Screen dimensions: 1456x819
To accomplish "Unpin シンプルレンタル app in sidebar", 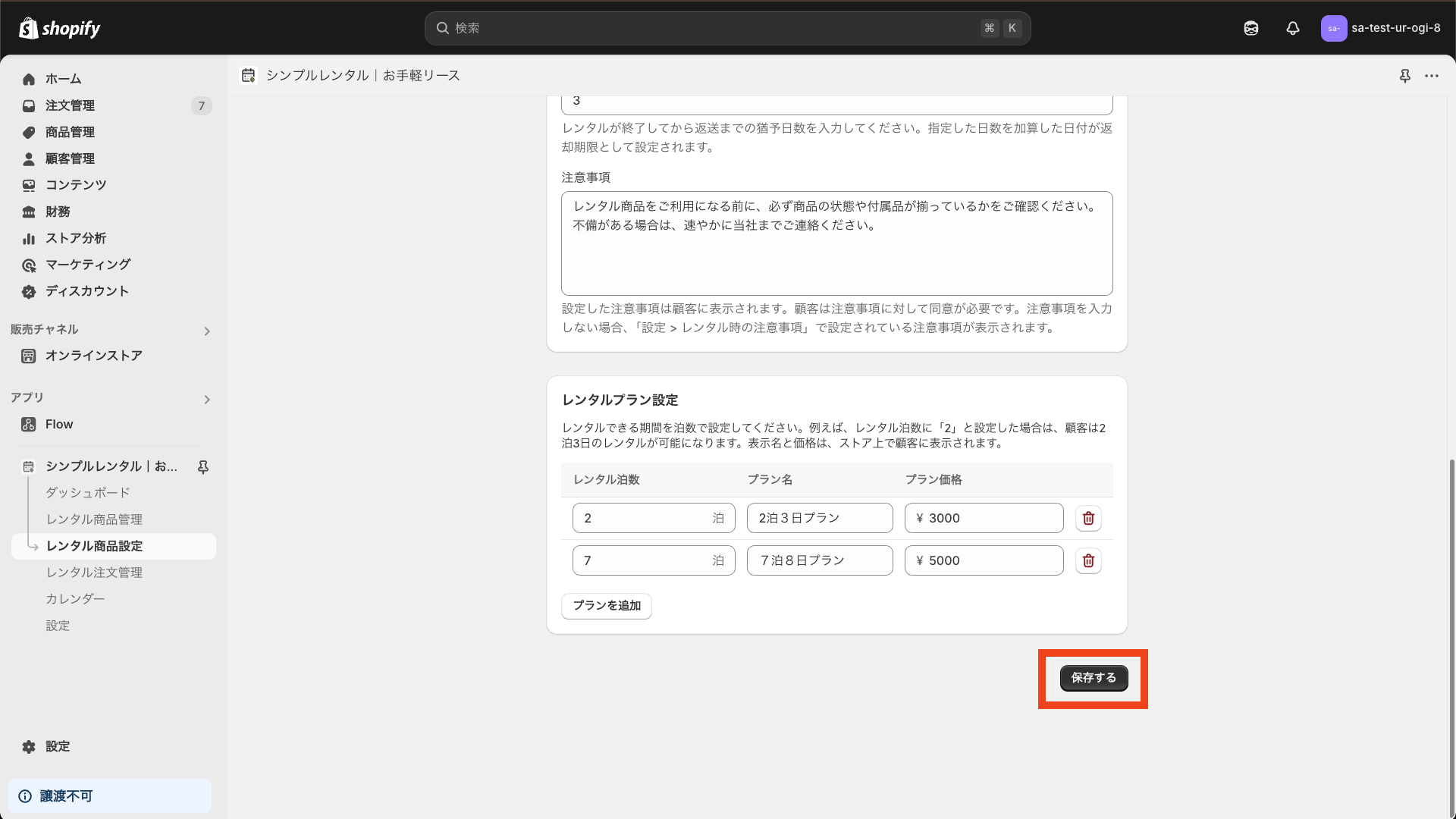I will 203,466.
